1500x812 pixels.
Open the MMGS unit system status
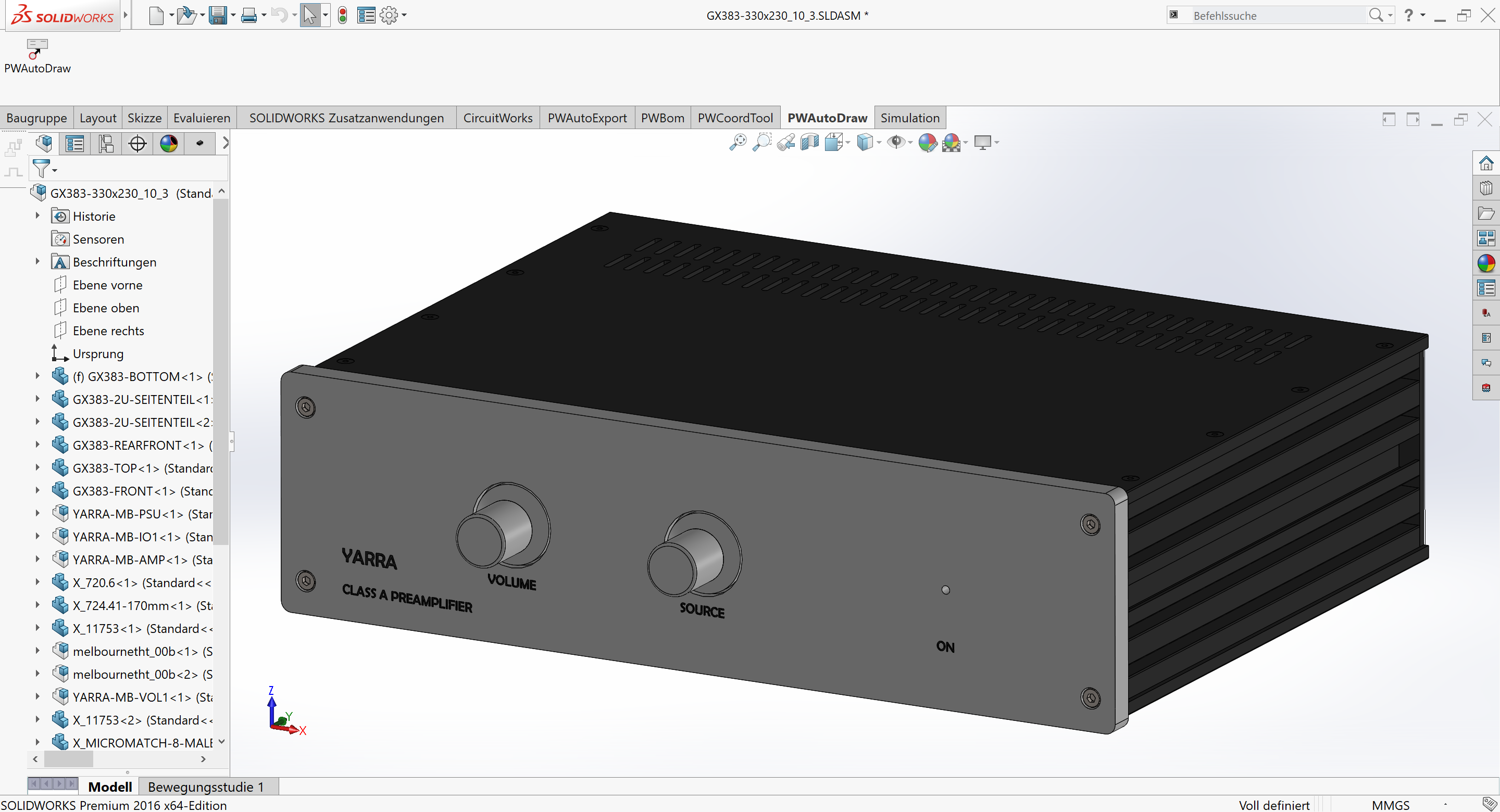click(x=1391, y=805)
